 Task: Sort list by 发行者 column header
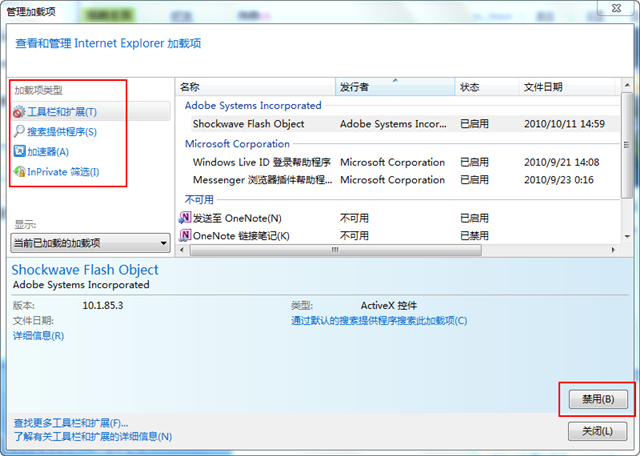395,87
